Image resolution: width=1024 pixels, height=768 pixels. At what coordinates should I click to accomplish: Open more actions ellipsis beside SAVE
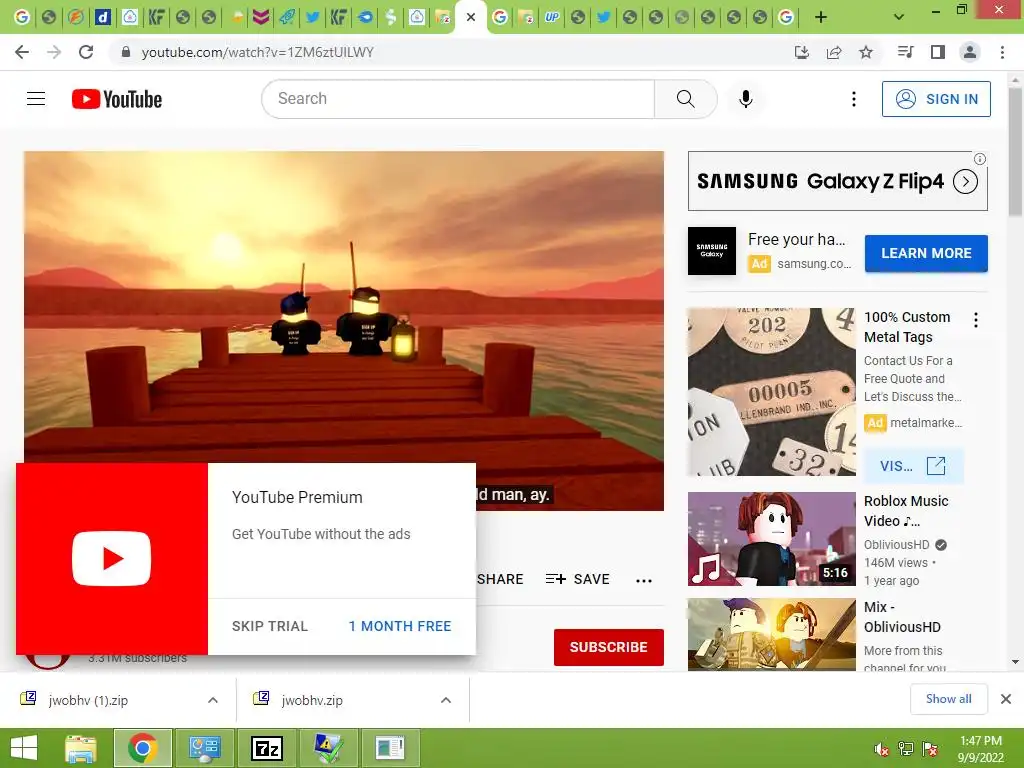[644, 580]
